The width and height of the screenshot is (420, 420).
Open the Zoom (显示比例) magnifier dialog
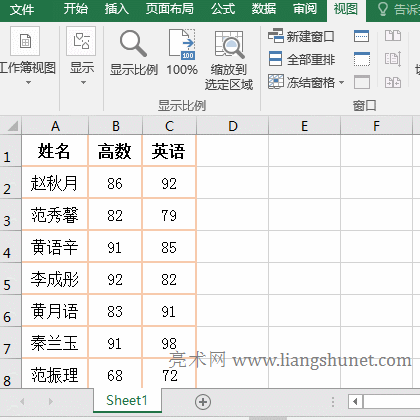[134, 53]
